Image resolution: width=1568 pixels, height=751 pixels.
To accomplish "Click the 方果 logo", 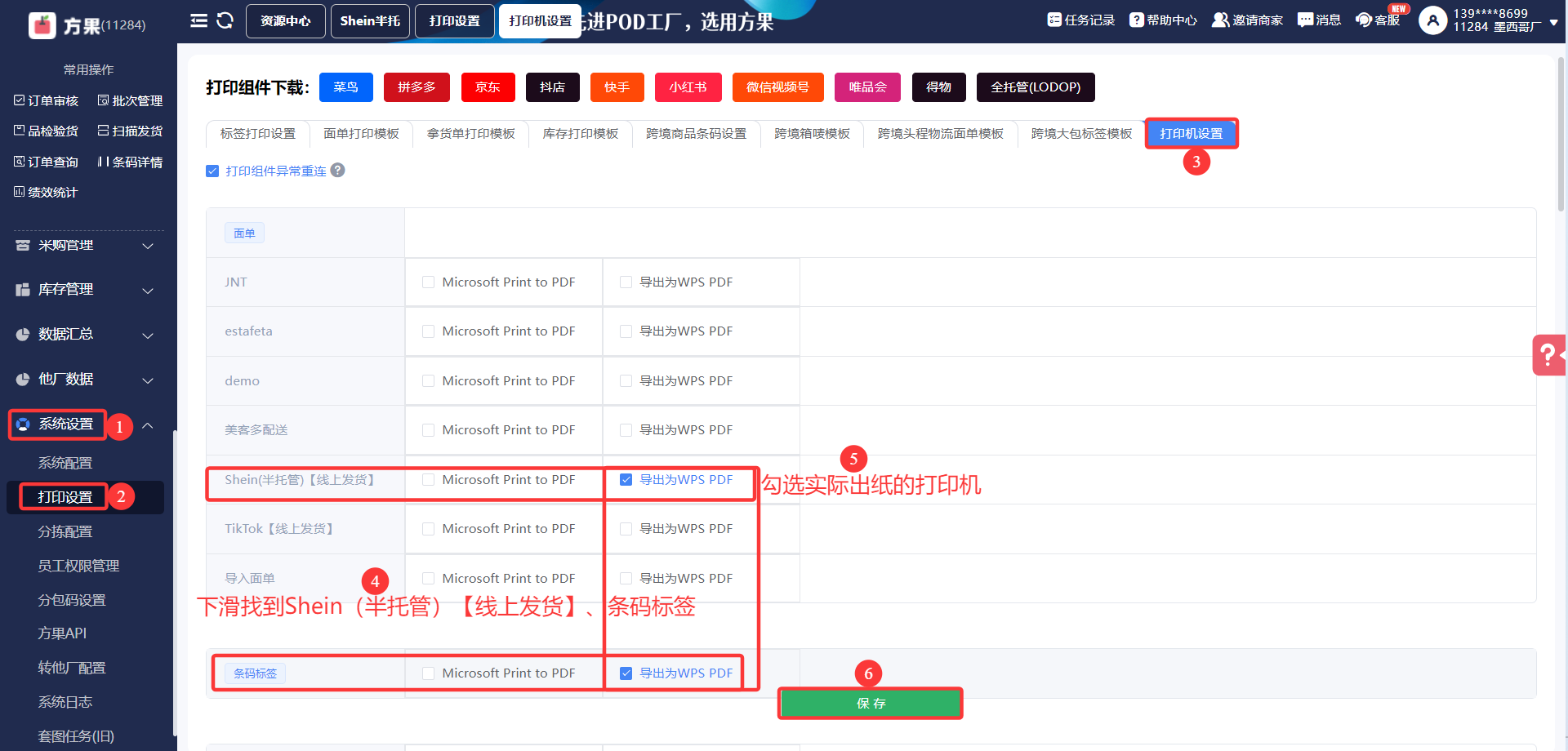I will pyautogui.click(x=42, y=25).
